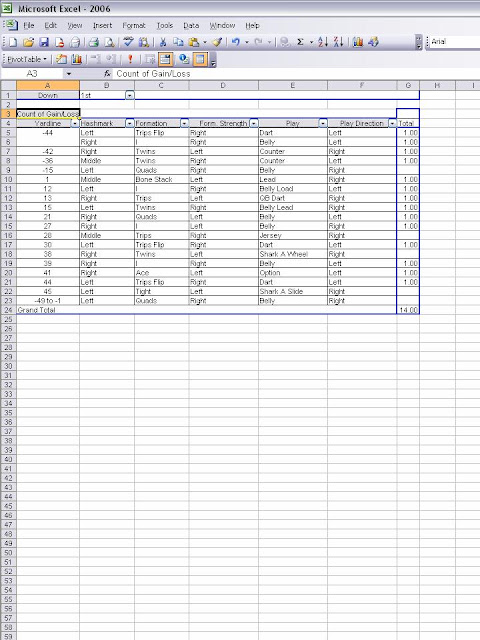Click the Copy icon
Image resolution: width=480 pixels, height=640 pixels.
coord(178,42)
